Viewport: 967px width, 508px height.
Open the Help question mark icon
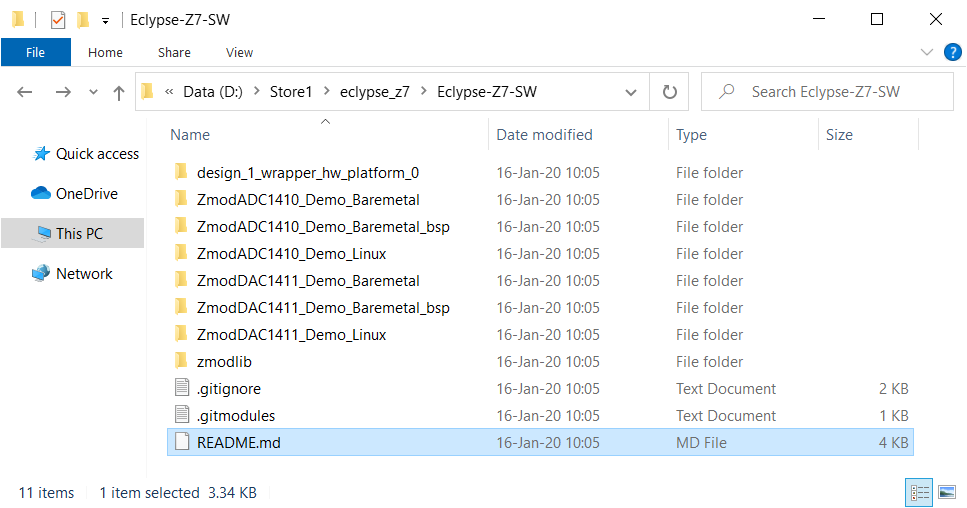coord(952,52)
